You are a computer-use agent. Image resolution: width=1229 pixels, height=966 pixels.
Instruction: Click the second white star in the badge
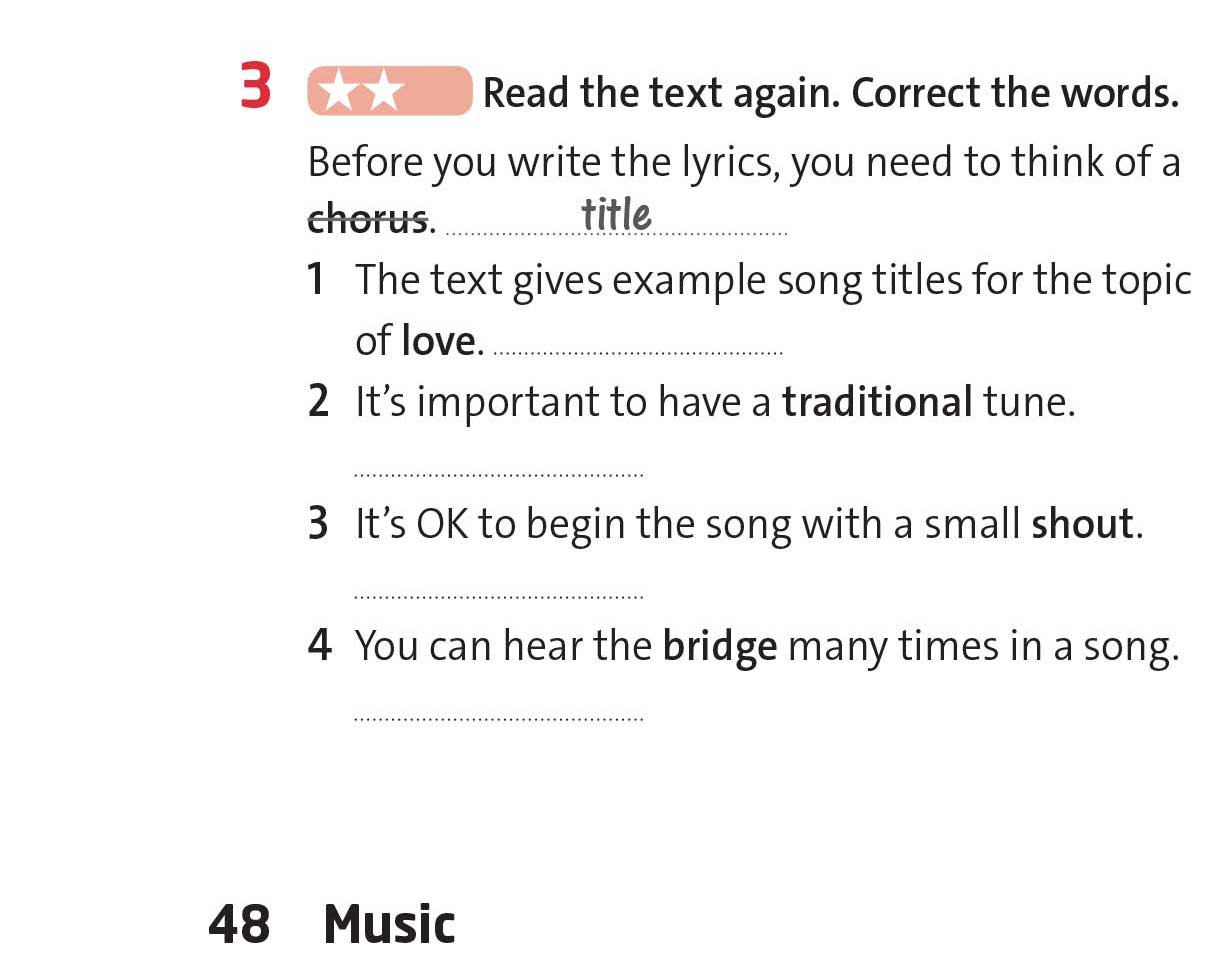(x=386, y=92)
